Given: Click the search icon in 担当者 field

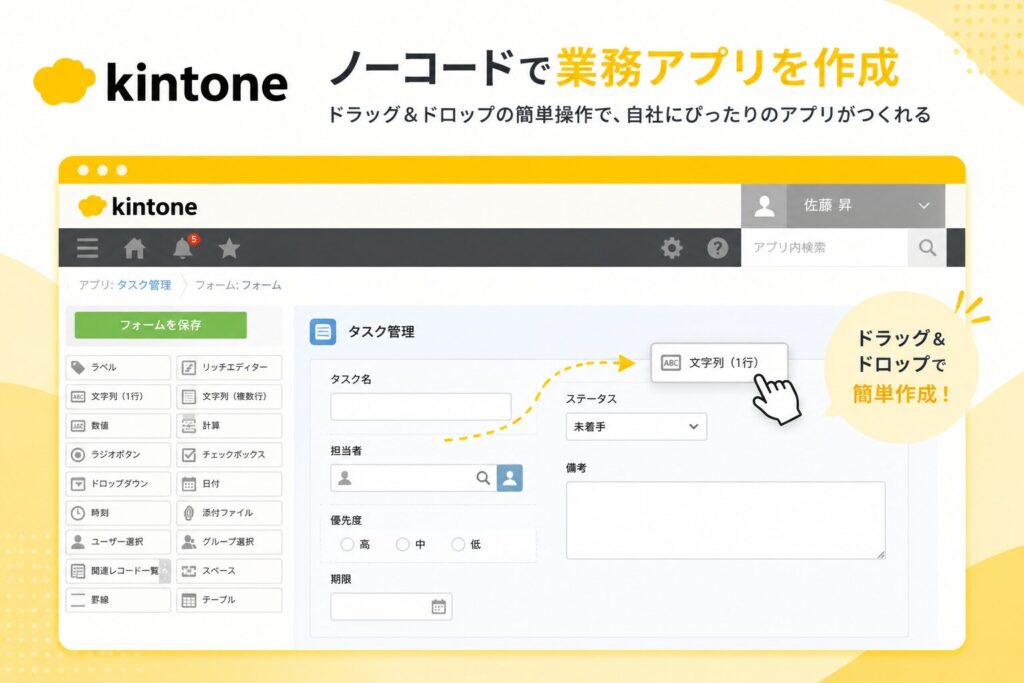Looking at the screenshot, I should [x=483, y=478].
